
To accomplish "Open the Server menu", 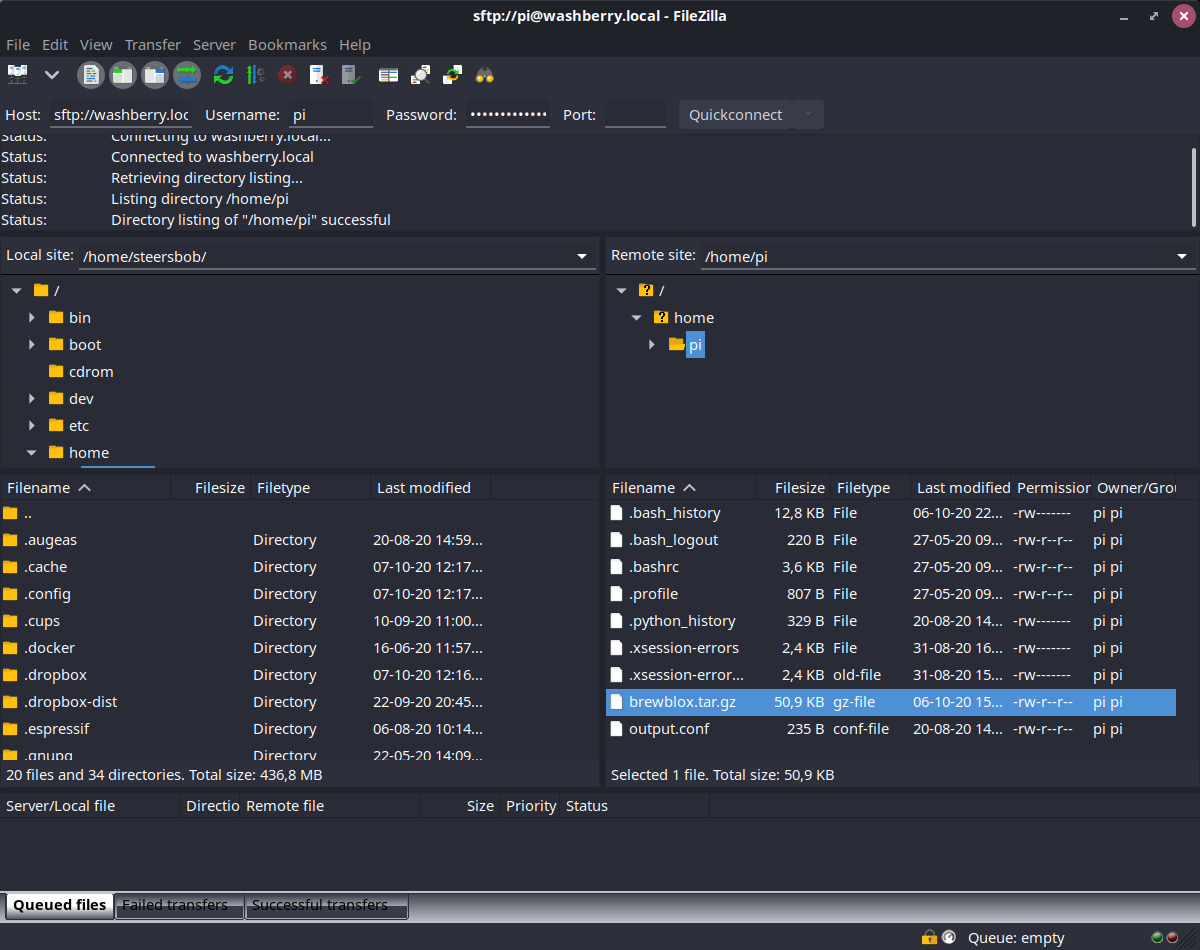I will pos(214,44).
